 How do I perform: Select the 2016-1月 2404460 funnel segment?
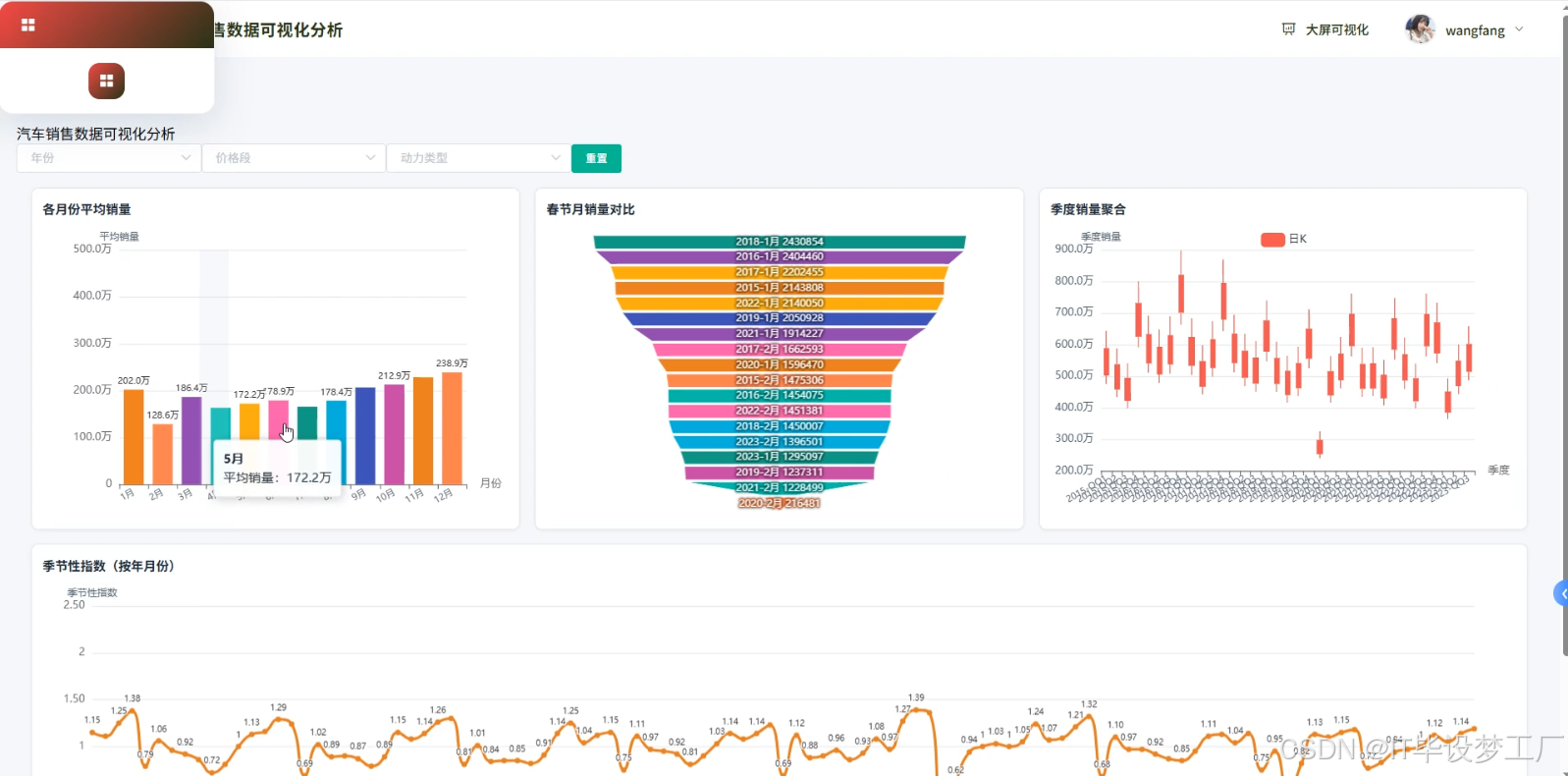(780, 256)
